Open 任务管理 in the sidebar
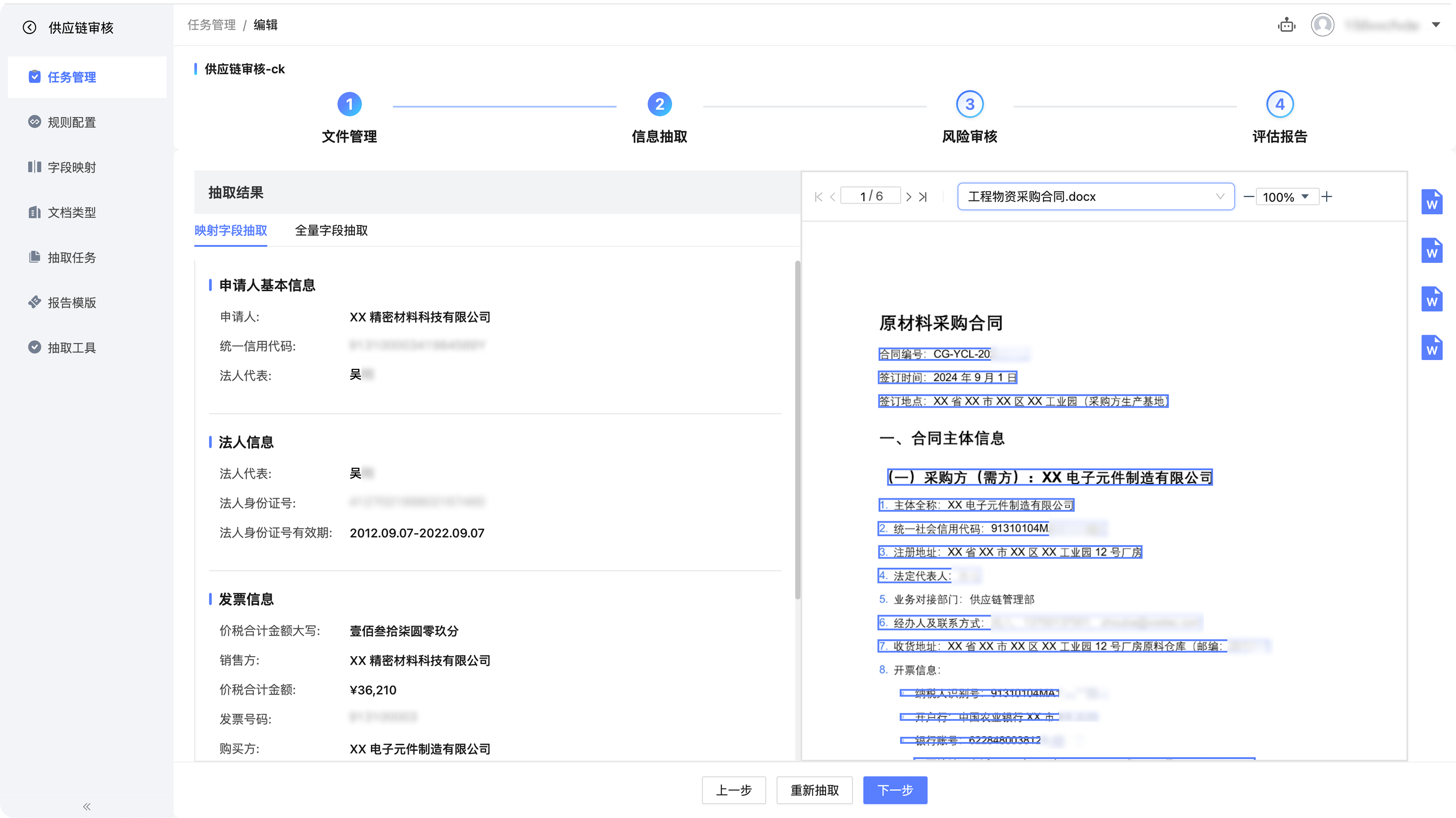 point(87,77)
